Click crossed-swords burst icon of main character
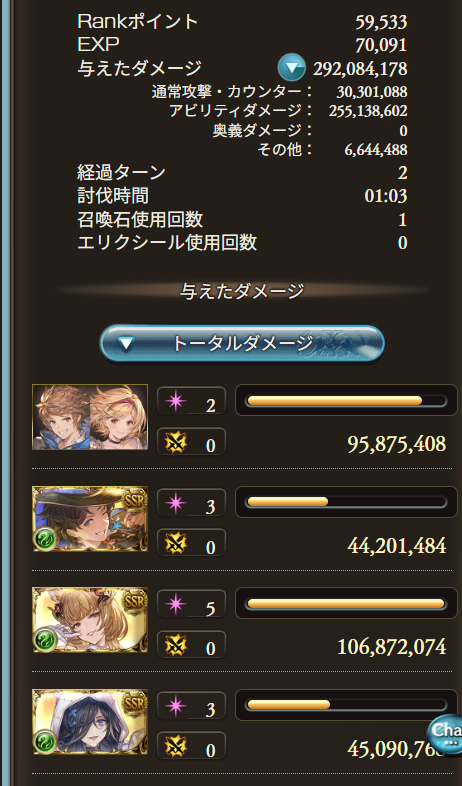The height and width of the screenshot is (786, 462). [176, 443]
